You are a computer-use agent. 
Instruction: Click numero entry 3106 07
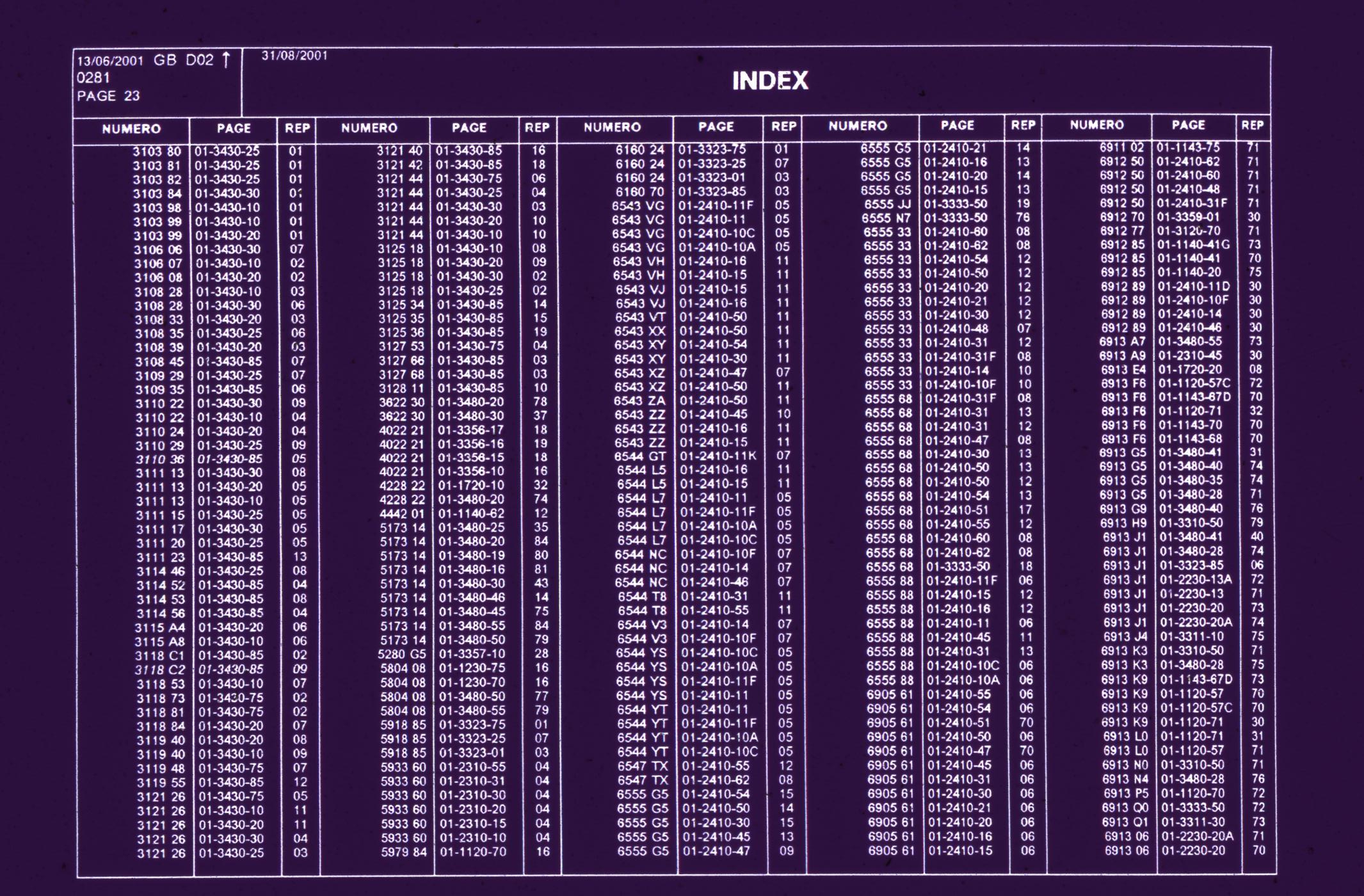(x=158, y=264)
